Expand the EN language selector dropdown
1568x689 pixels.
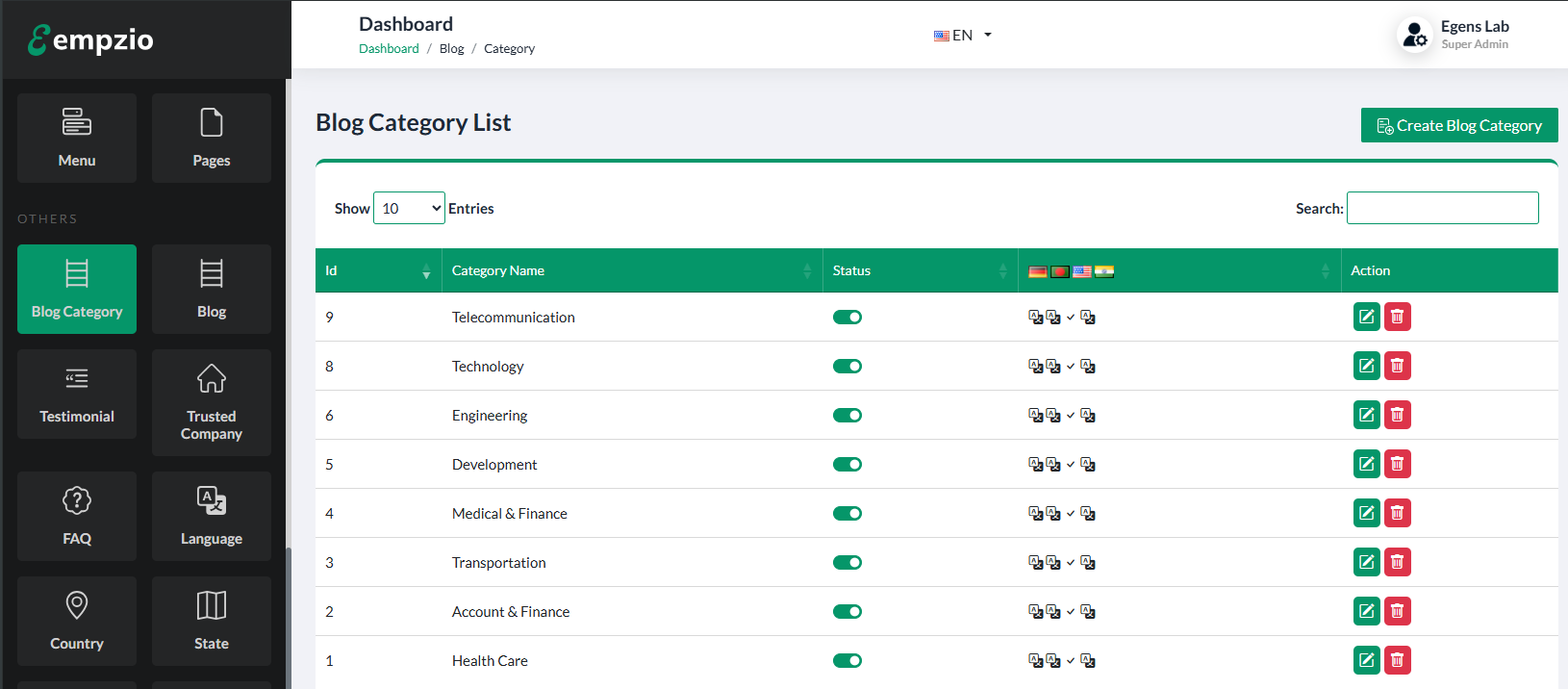(962, 36)
